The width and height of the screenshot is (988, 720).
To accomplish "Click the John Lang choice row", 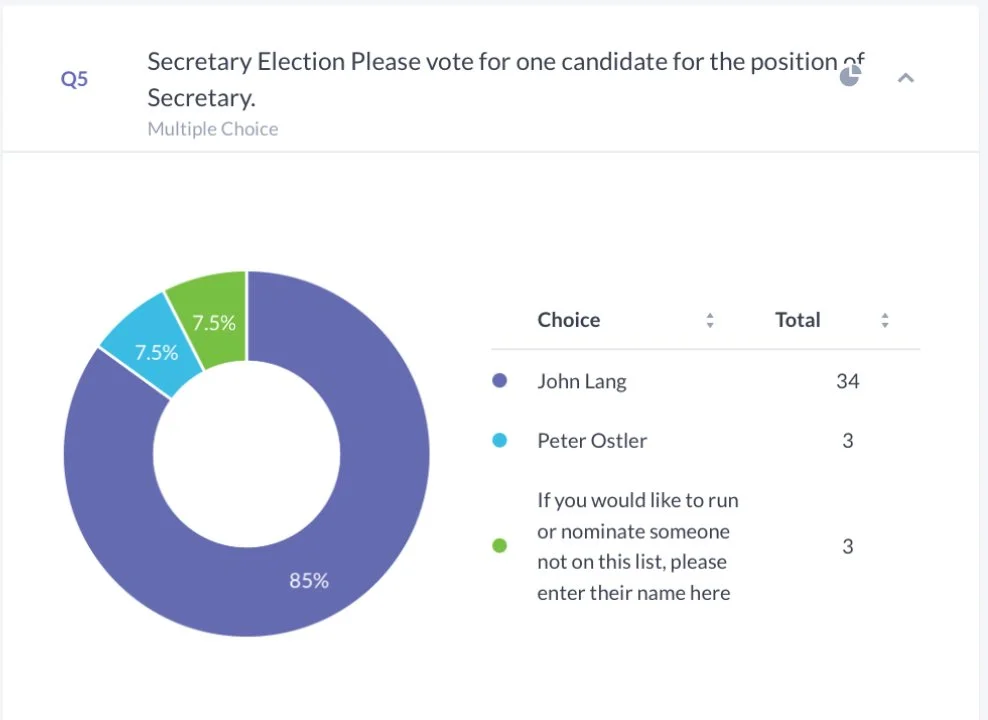I will (582, 381).
